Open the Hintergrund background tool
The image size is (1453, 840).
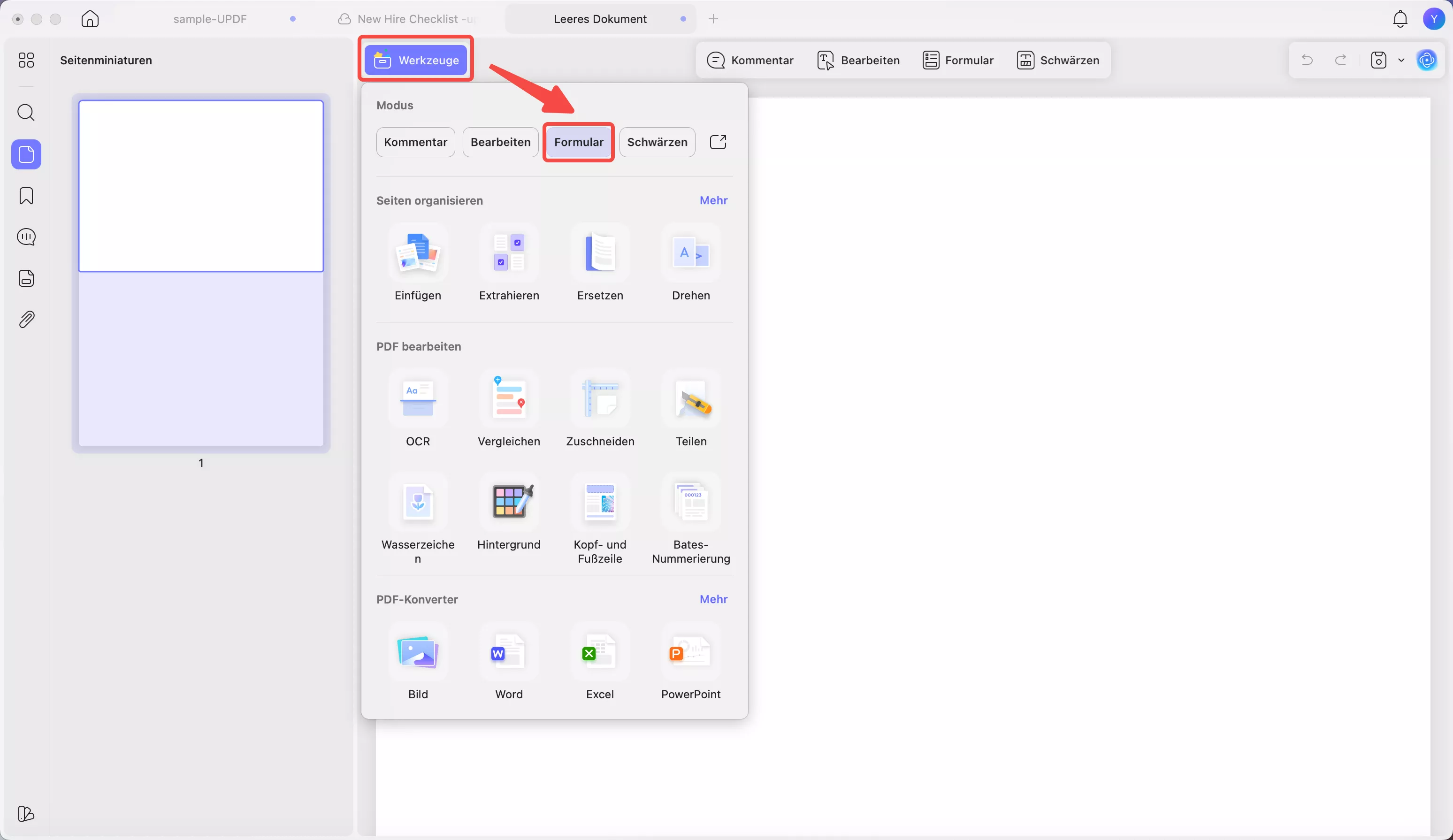pyautogui.click(x=509, y=503)
